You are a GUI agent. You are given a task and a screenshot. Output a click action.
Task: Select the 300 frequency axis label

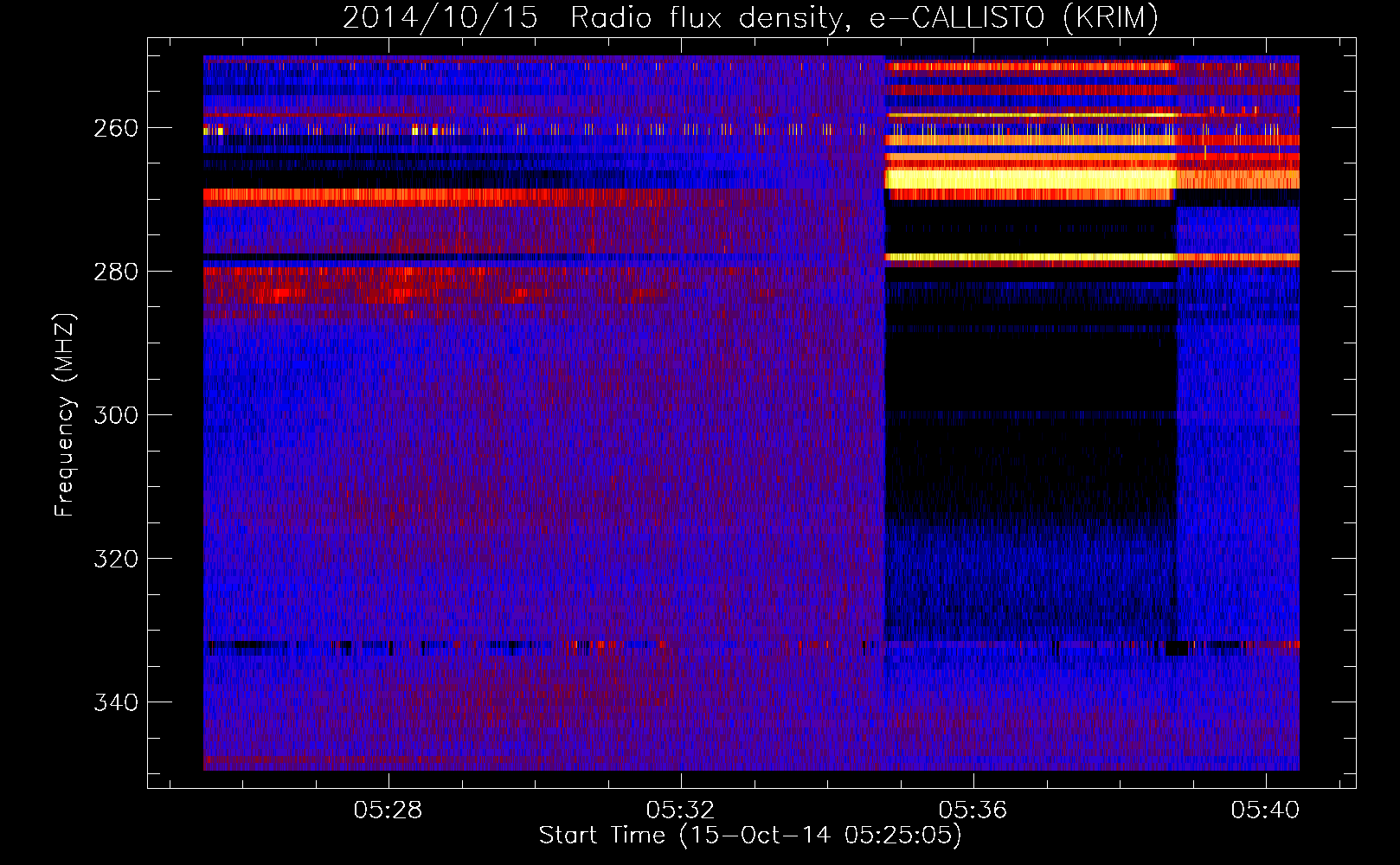click(115, 415)
